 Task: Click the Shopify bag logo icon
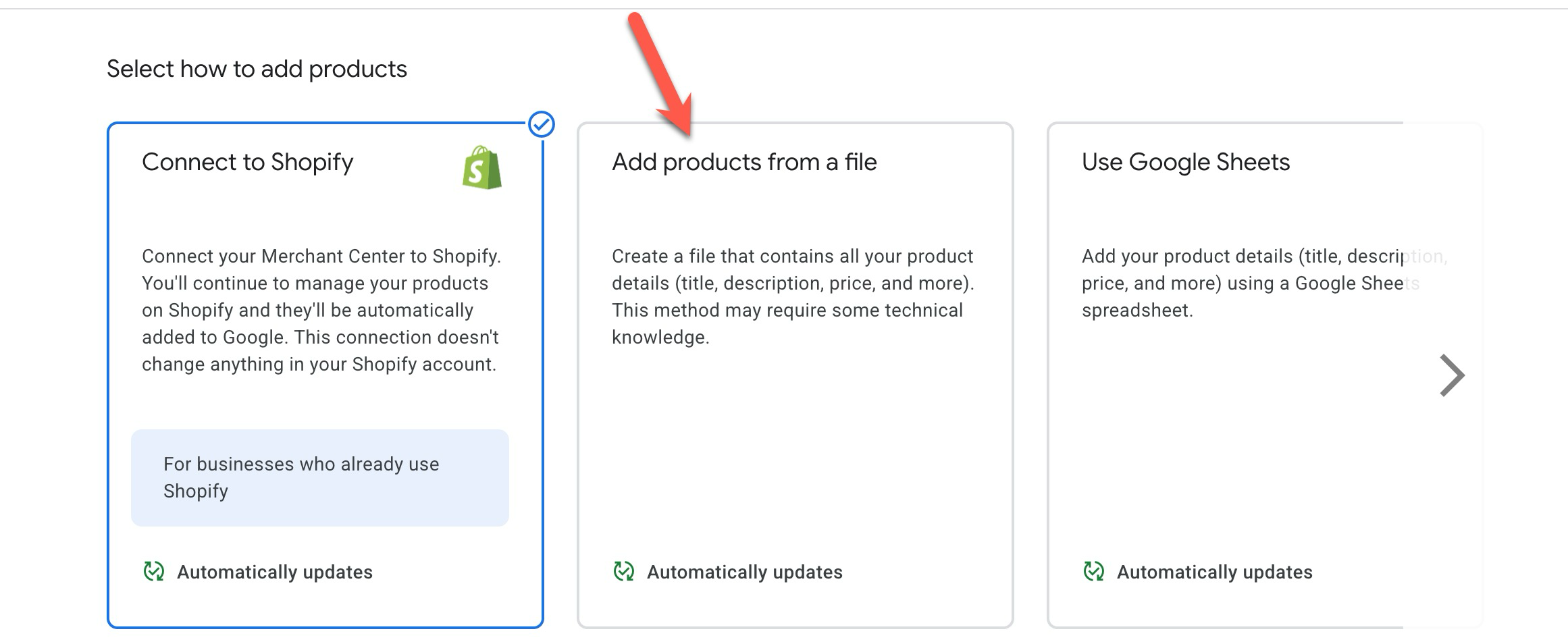(x=482, y=167)
